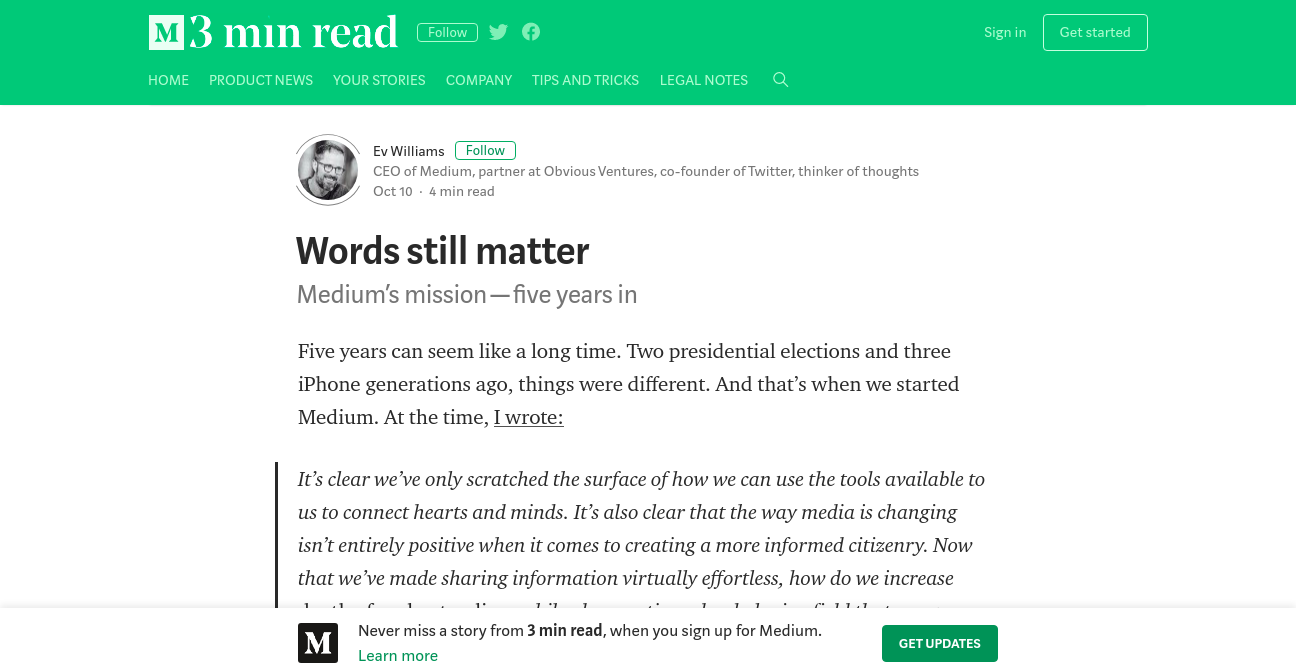
Task: Open the publication's Facebook icon link
Action: tap(531, 32)
